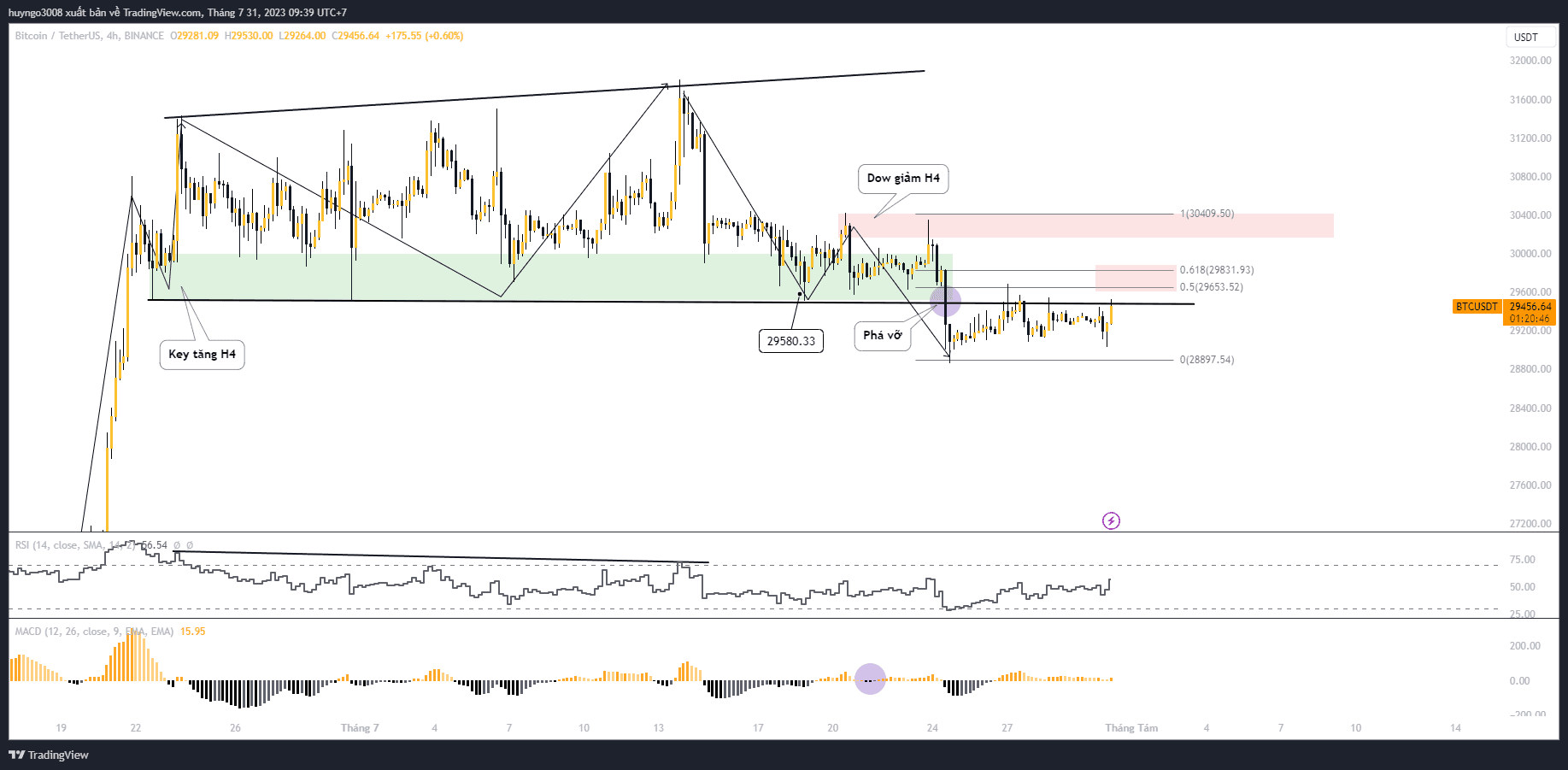Click the 'Tháng 7' date on the time axis
The image size is (1568, 770).
point(360,728)
